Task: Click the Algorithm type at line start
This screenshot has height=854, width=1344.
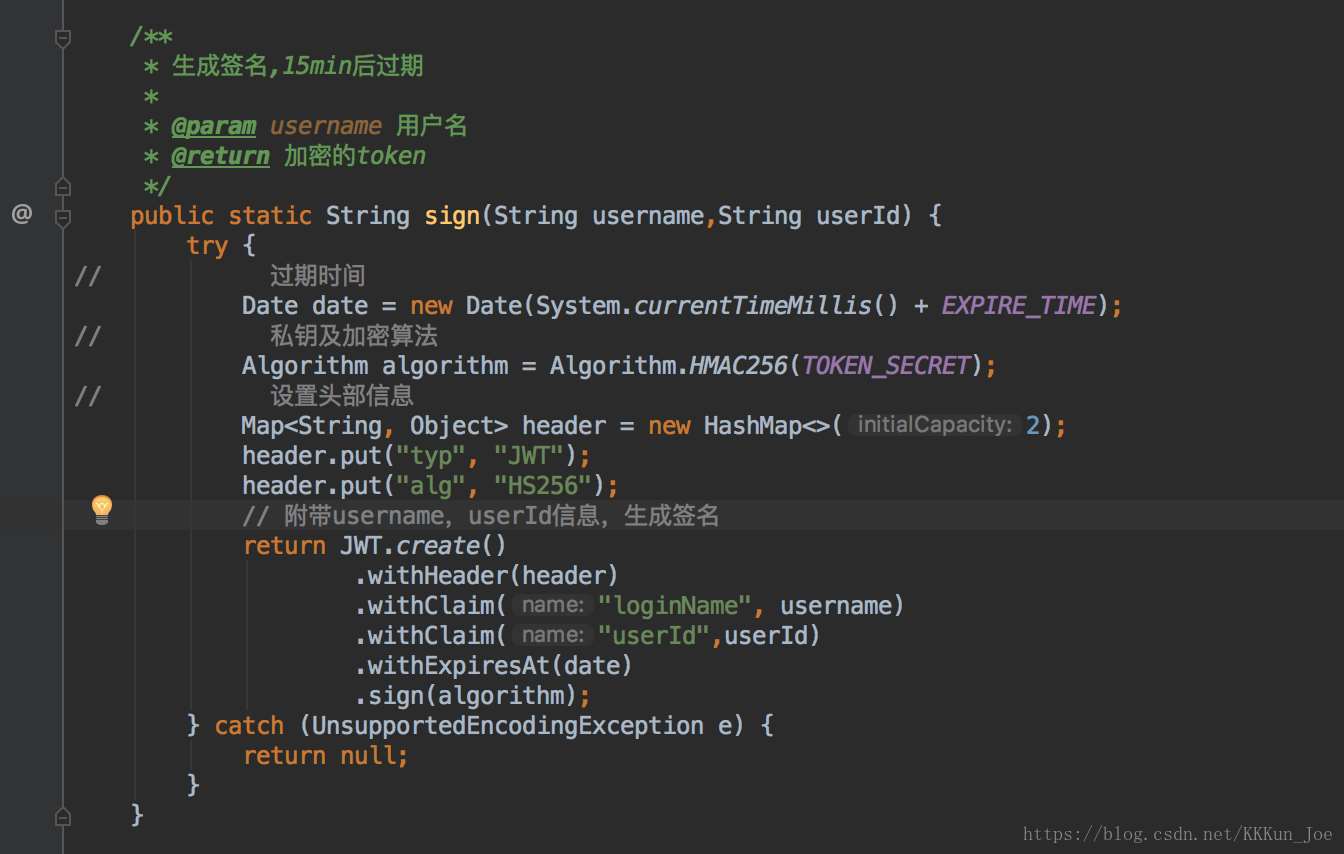Action: [305, 365]
